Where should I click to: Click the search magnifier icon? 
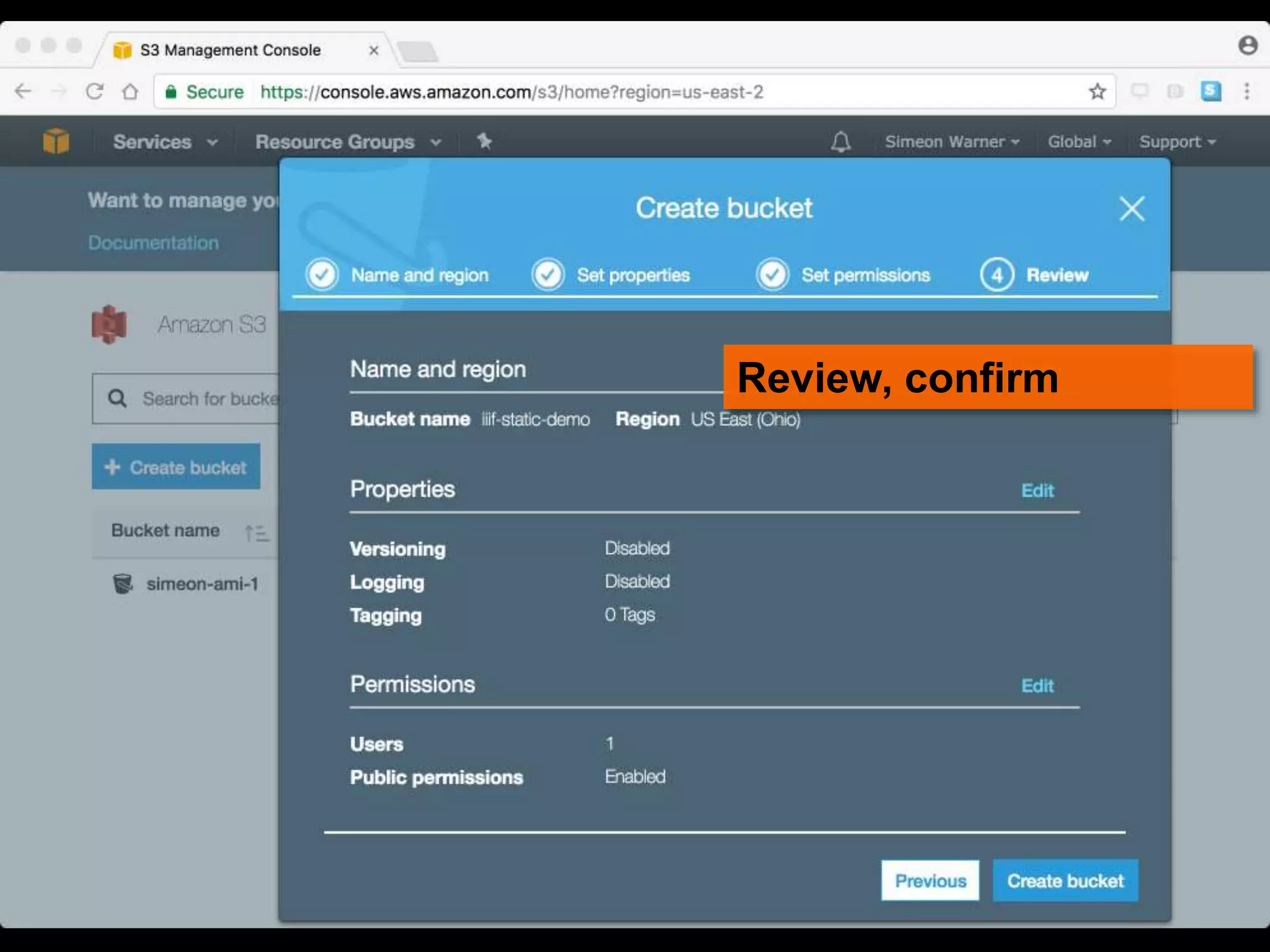click(x=117, y=399)
